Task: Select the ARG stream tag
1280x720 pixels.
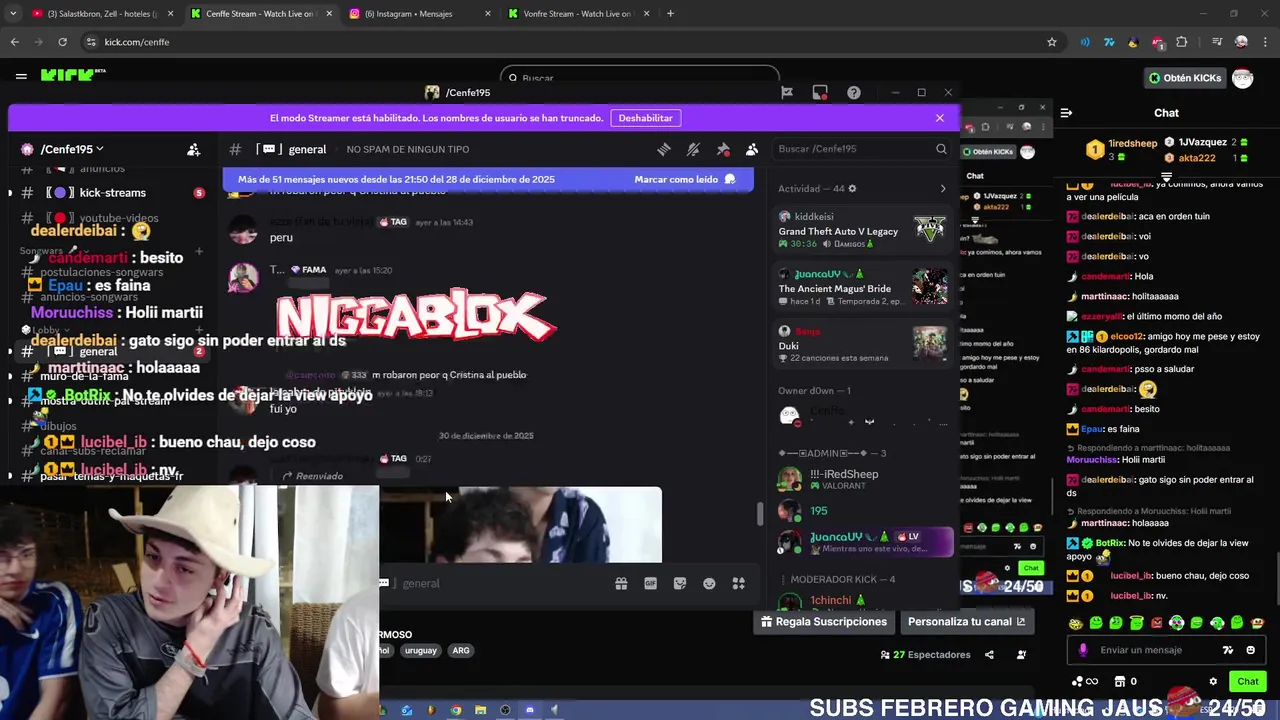Action: pyautogui.click(x=461, y=650)
